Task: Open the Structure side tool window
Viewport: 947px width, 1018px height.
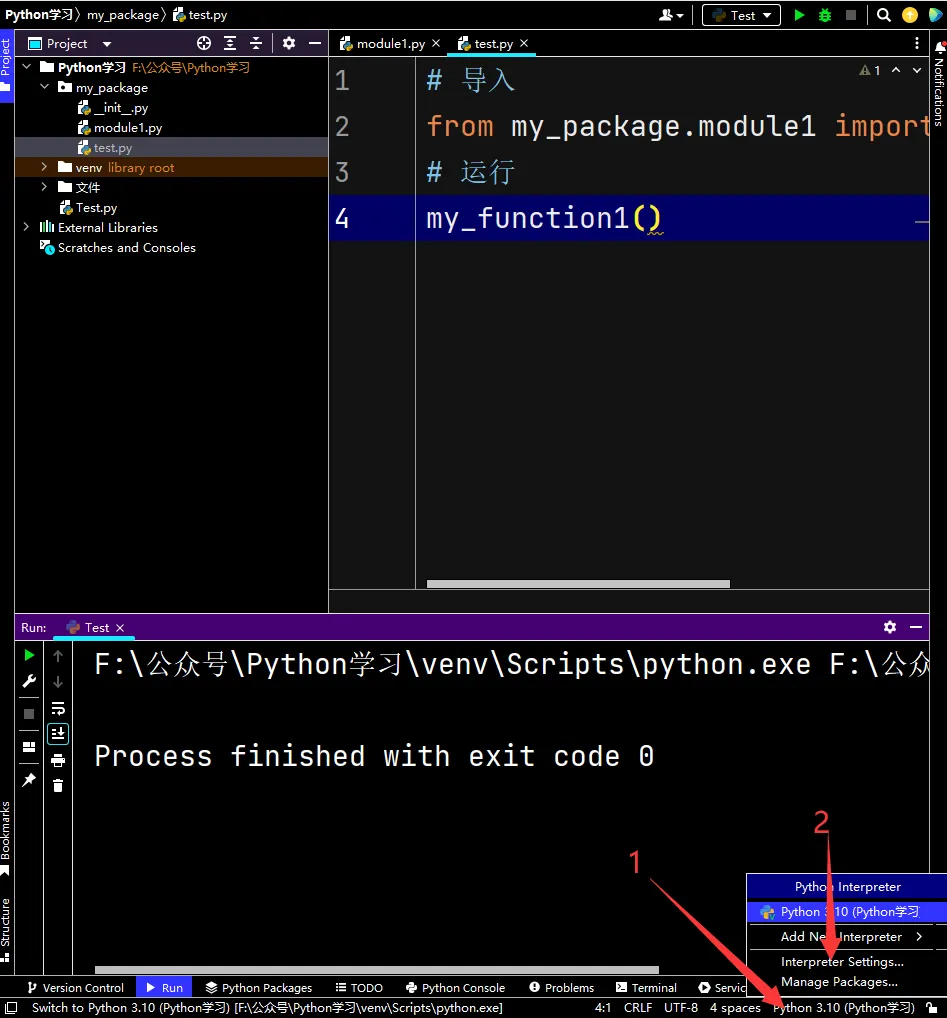Action: coord(6,930)
